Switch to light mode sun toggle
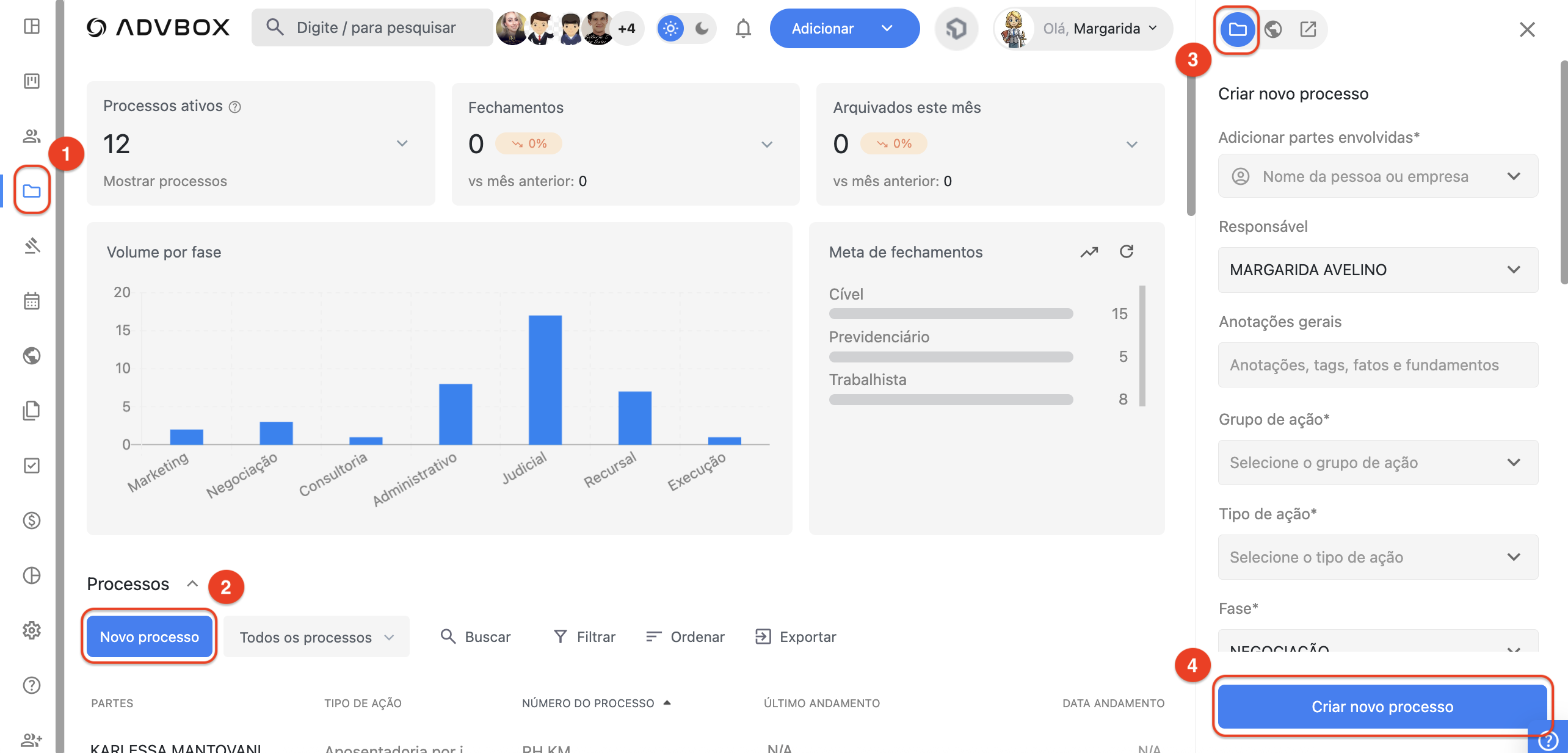The width and height of the screenshot is (1568, 753). click(x=670, y=28)
